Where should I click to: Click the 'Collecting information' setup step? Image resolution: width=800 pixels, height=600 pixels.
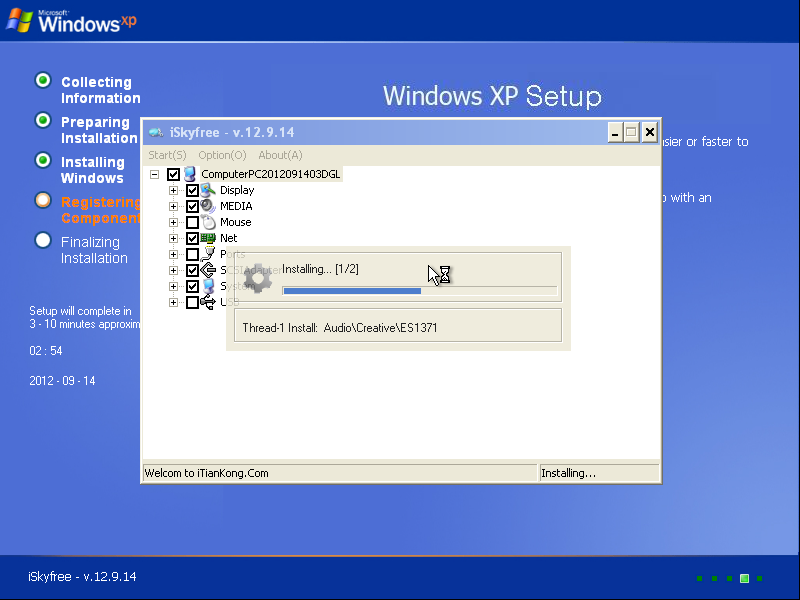pyautogui.click(x=101, y=90)
